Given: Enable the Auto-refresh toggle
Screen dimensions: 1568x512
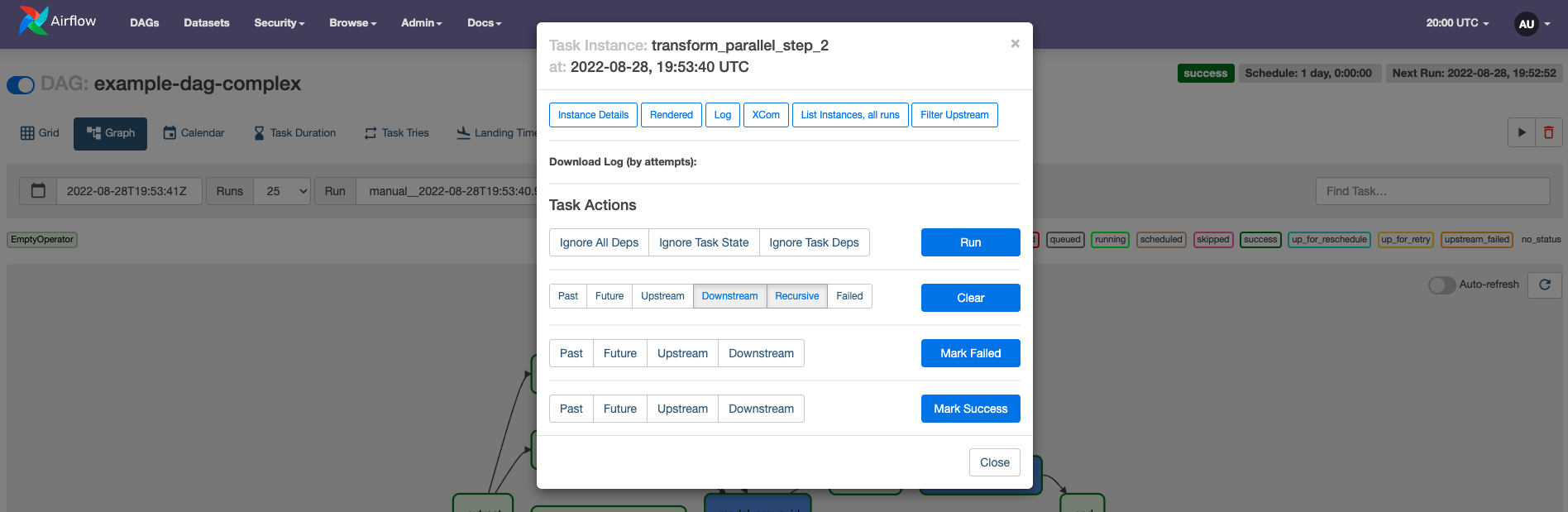Looking at the screenshot, I should (1441, 285).
